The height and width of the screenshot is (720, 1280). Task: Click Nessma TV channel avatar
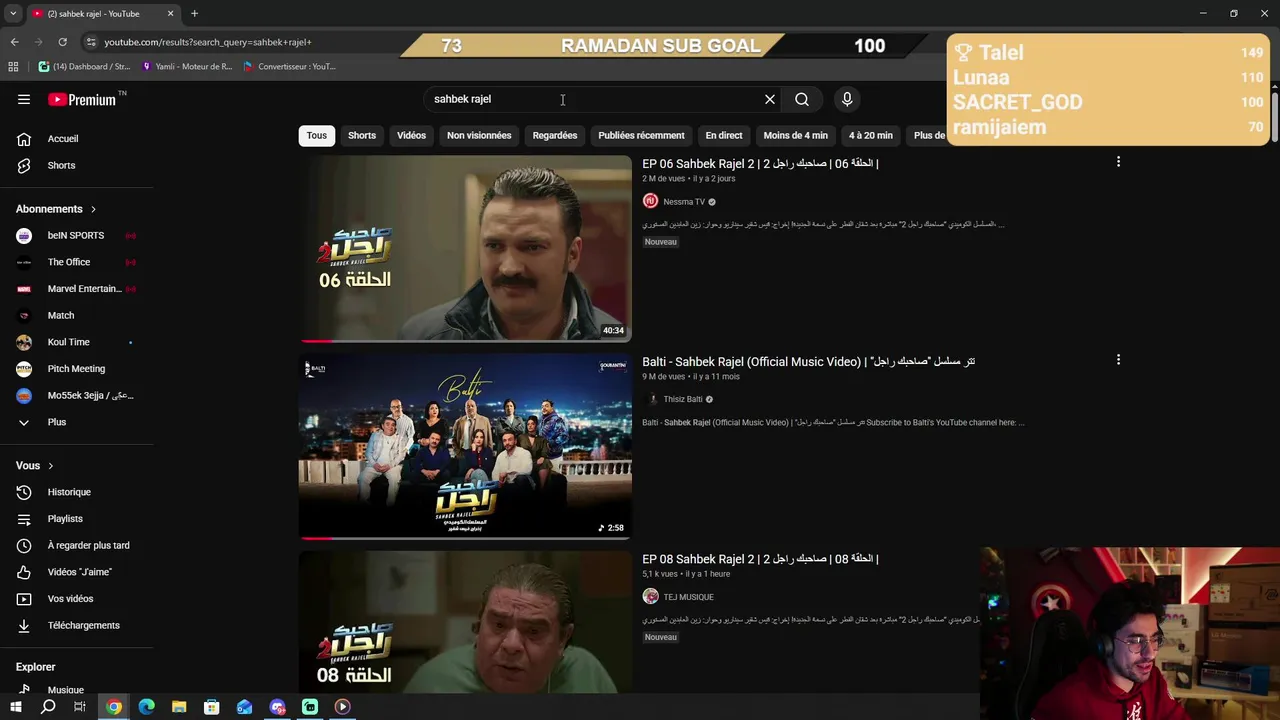[x=650, y=201]
